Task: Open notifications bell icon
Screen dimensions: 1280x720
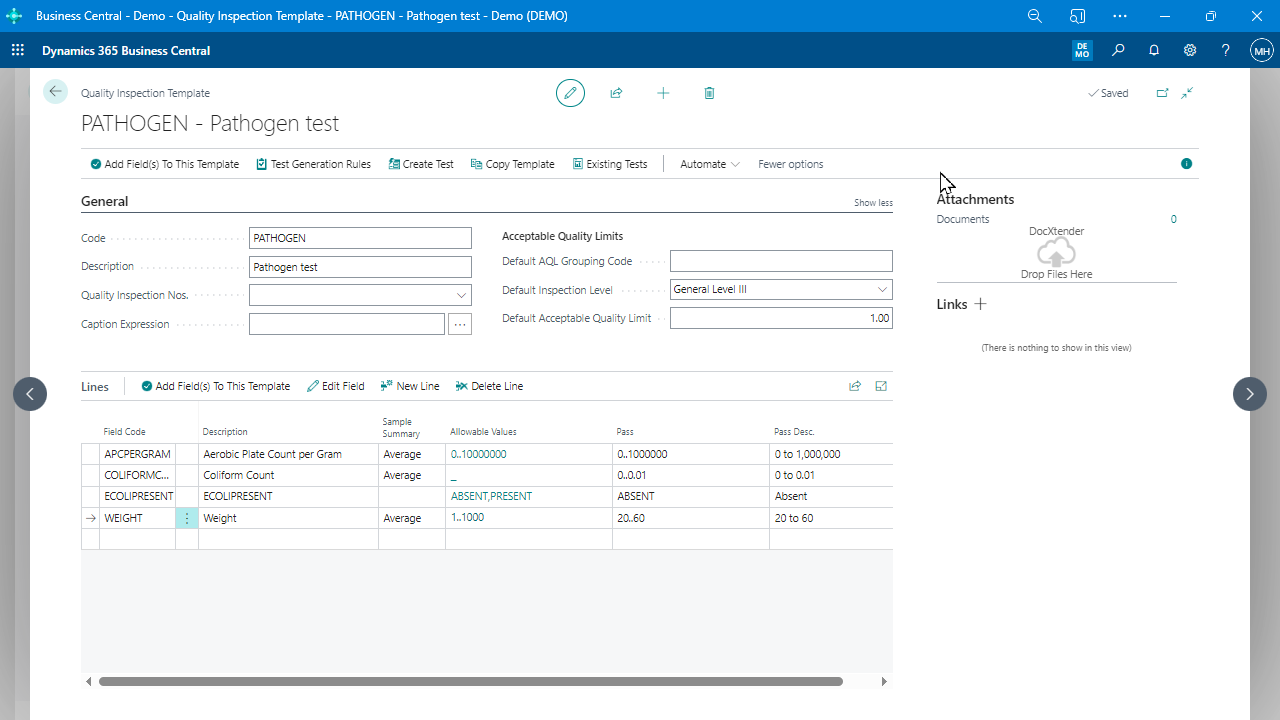Action: [1154, 51]
